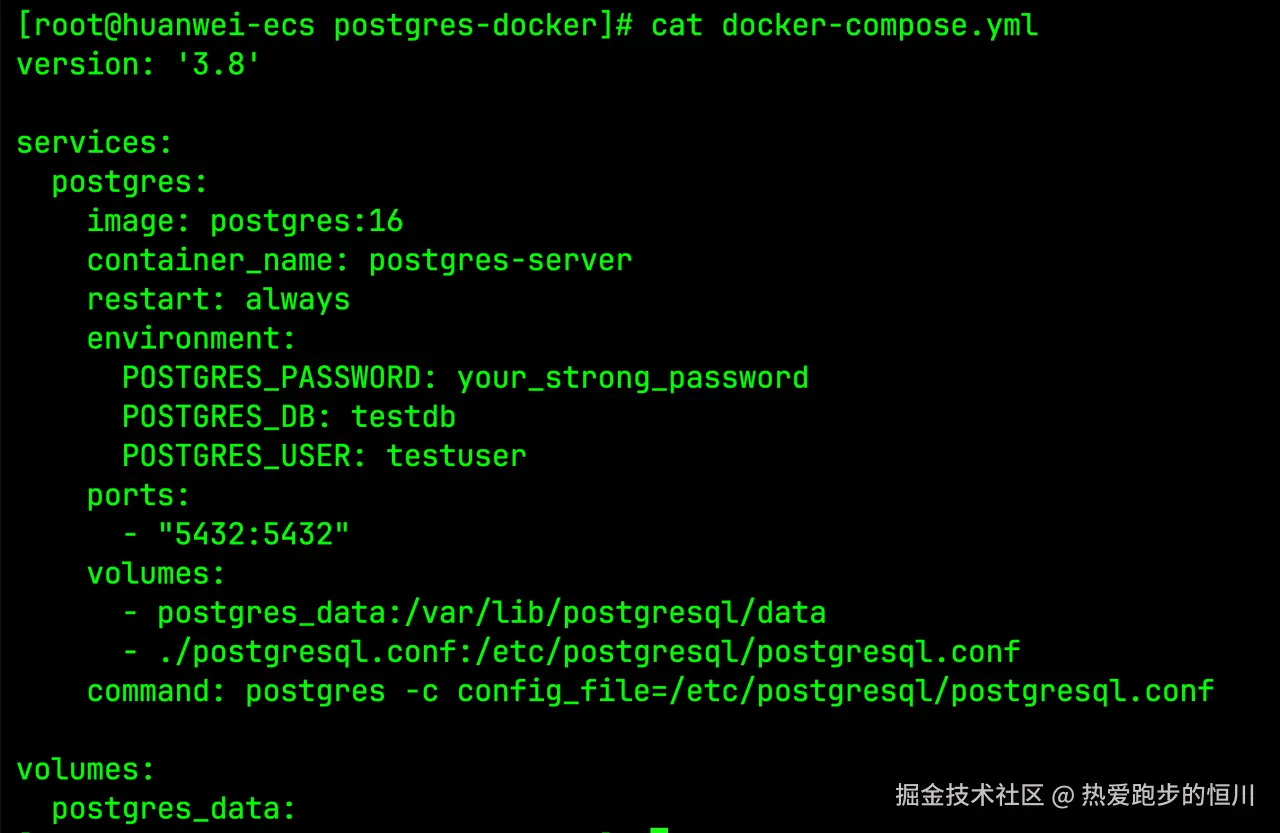Click the config_file=/etc/postgresql/postgresql.conf argument
The height and width of the screenshot is (833, 1280).
pos(835,691)
